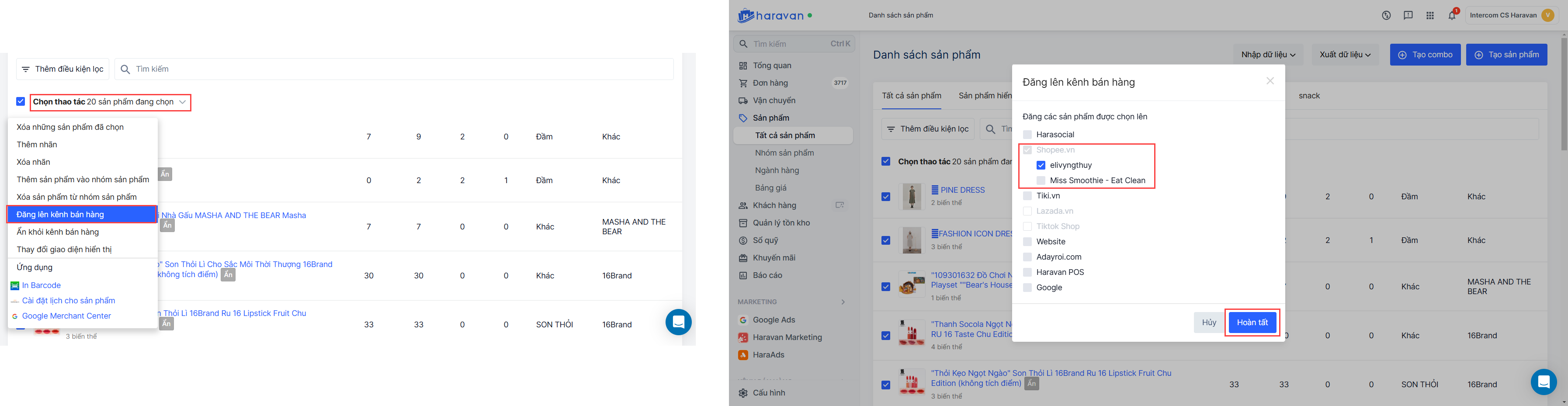Click the Sản phẩm tag icon
This screenshot has width=1568, height=406.
pyautogui.click(x=742, y=118)
